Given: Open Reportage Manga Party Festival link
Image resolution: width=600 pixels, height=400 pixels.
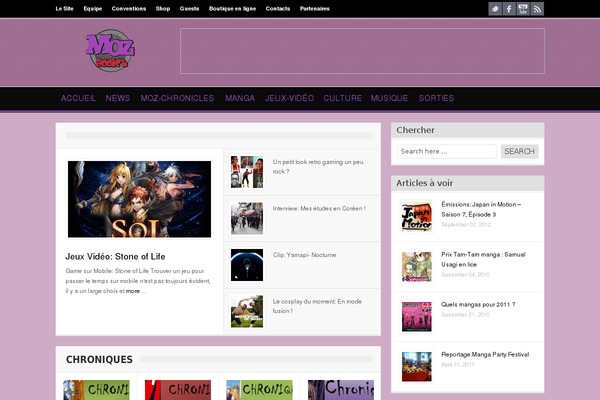Looking at the screenshot, I should (x=485, y=354).
